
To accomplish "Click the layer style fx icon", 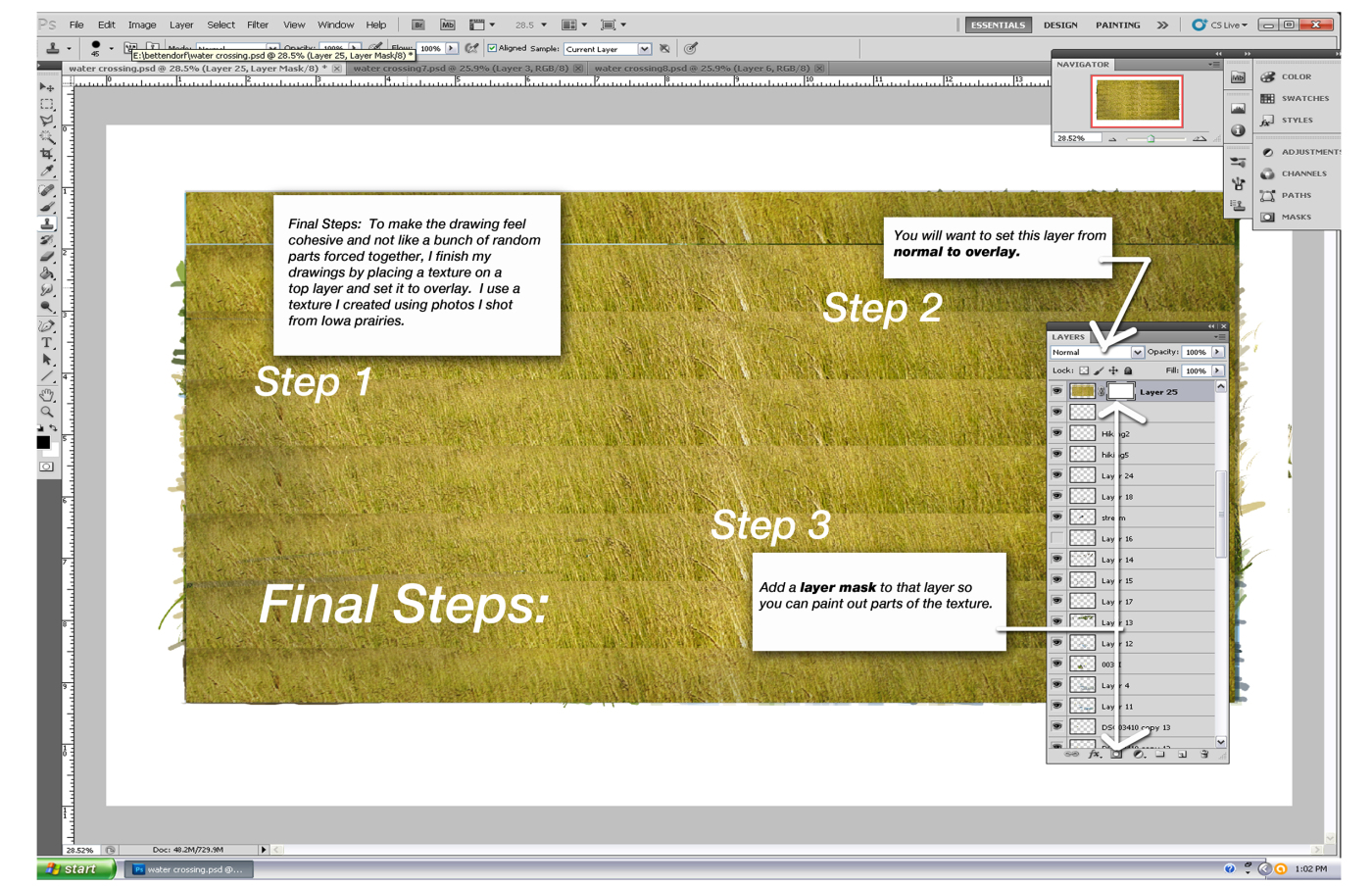I will point(1094,755).
